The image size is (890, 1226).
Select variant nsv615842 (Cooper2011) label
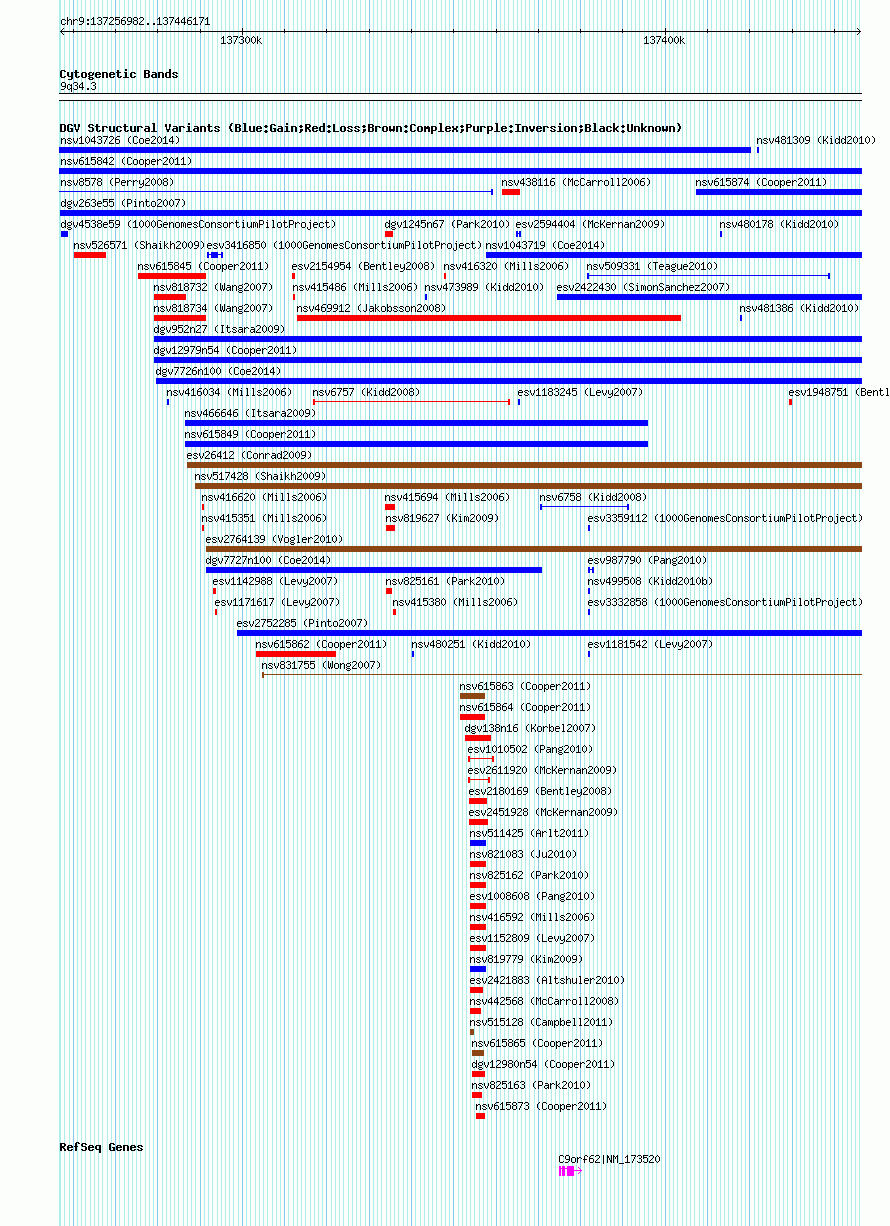(x=126, y=162)
